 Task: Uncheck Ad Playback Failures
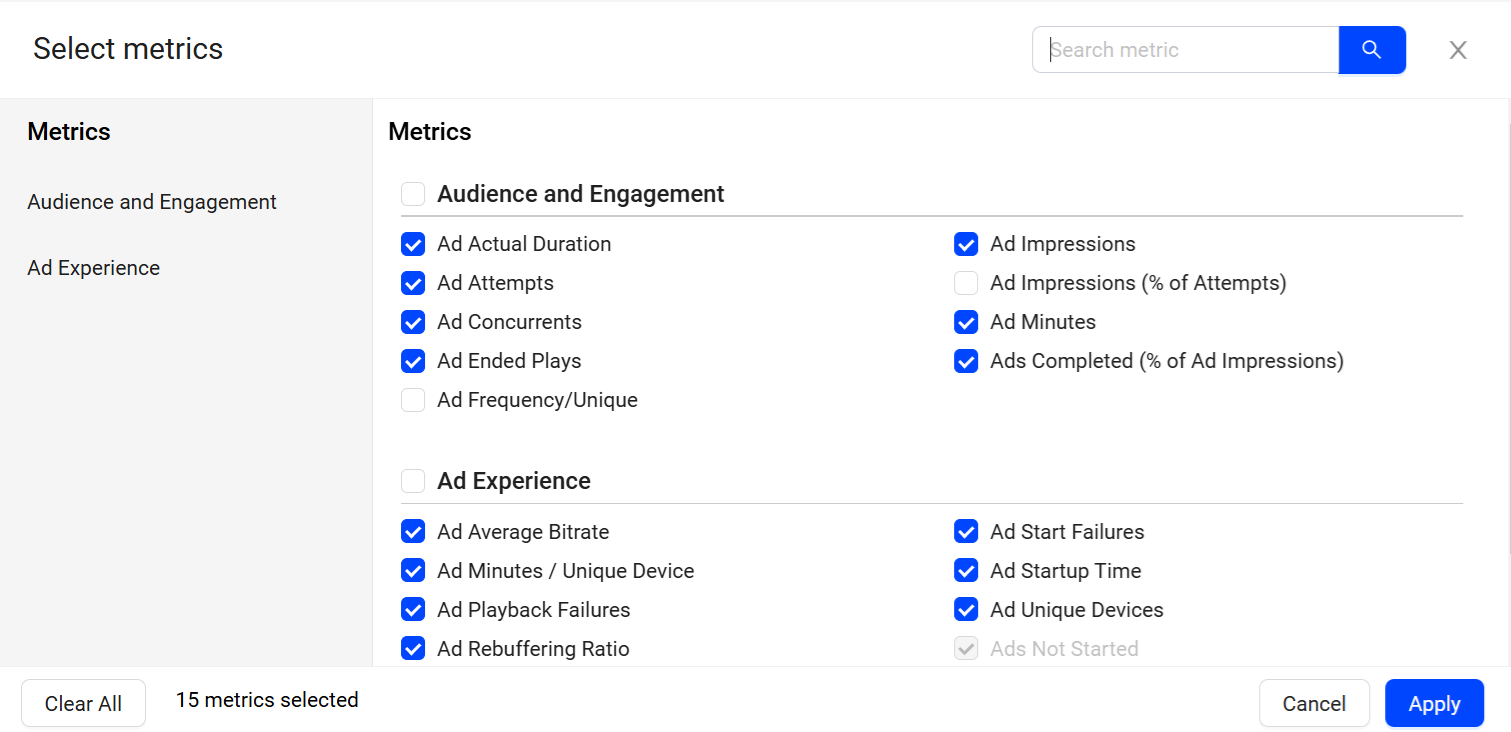[413, 610]
